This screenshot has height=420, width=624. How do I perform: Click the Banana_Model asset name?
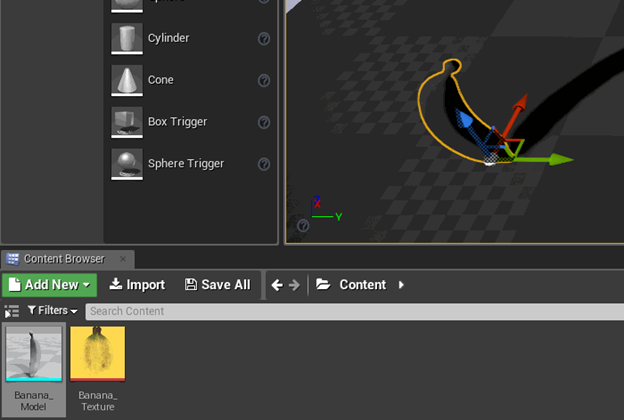click(x=33, y=401)
